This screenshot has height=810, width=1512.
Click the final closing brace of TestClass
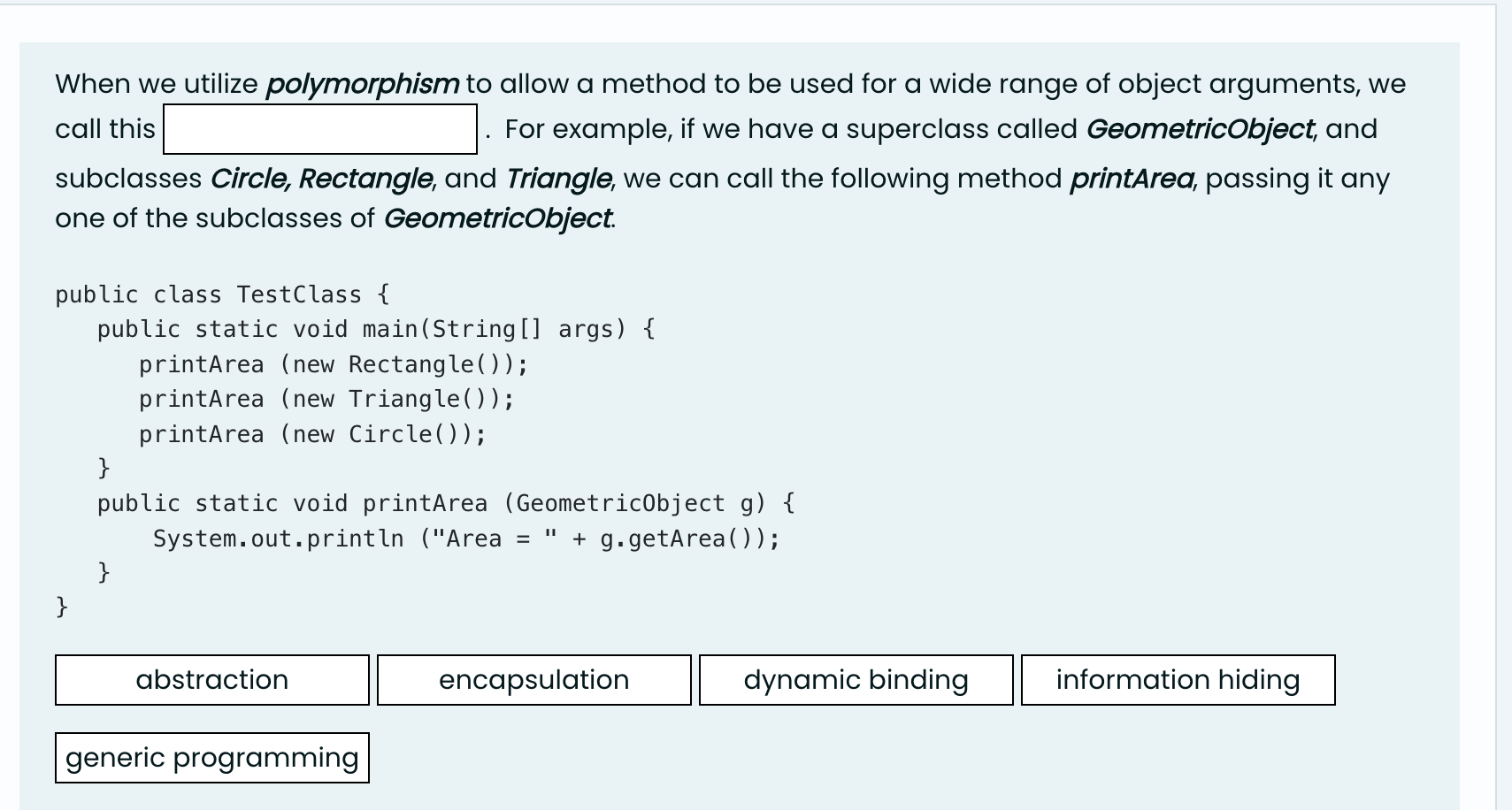(x=62, y=607)
